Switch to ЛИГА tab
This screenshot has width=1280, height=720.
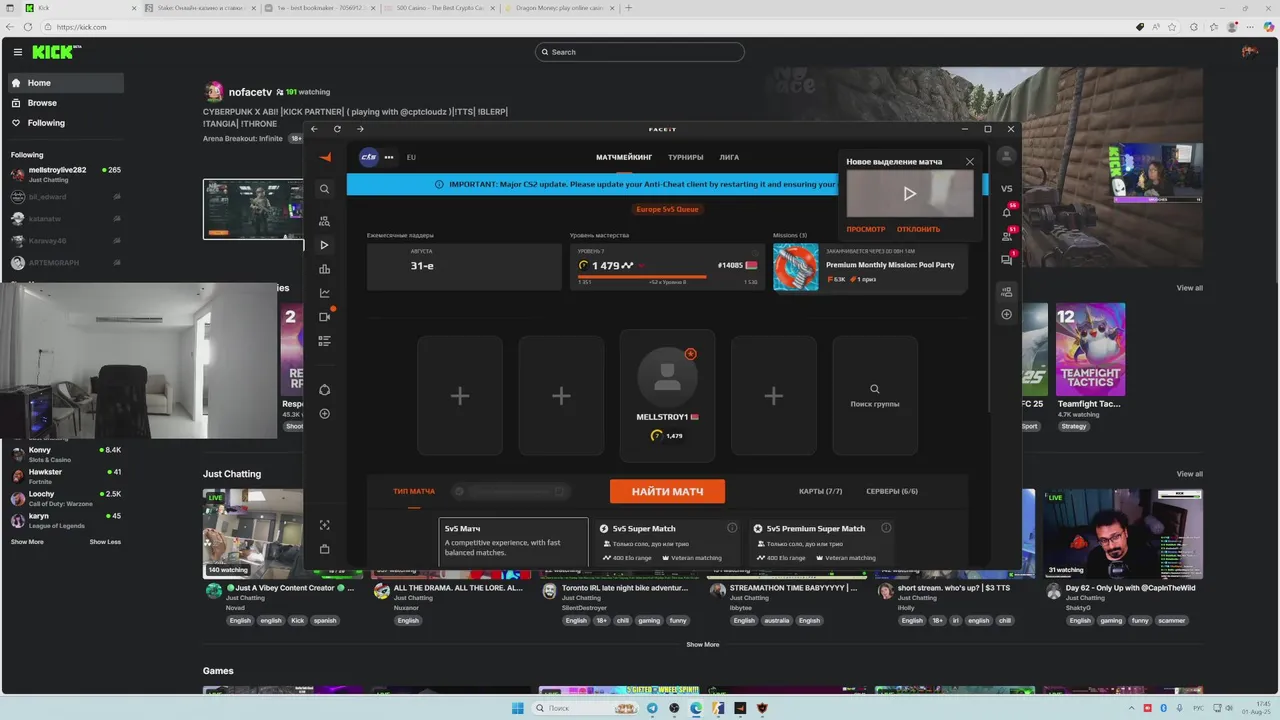coord(729,157)
